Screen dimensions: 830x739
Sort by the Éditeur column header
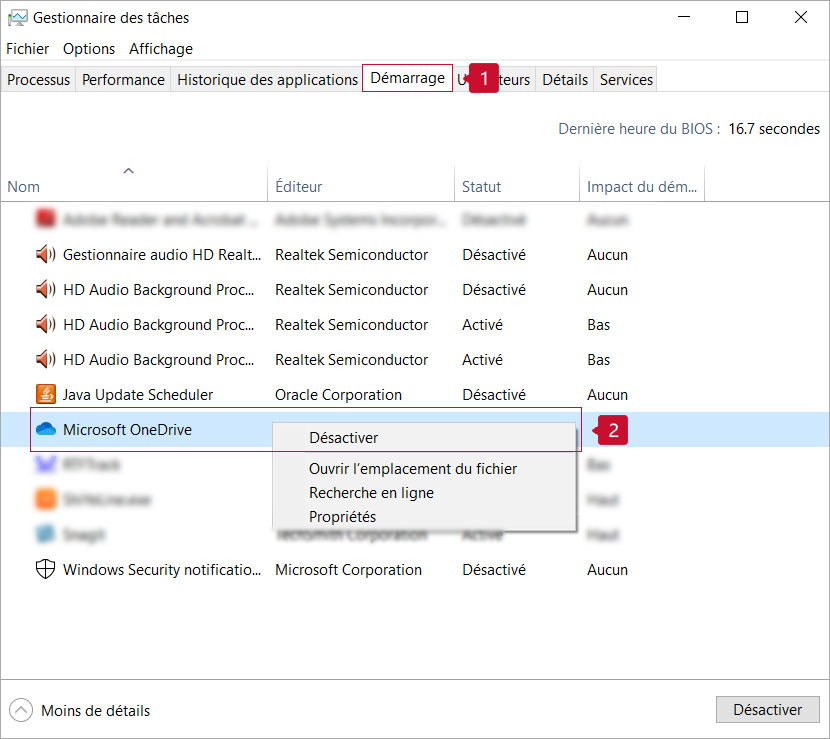(299, 187)
